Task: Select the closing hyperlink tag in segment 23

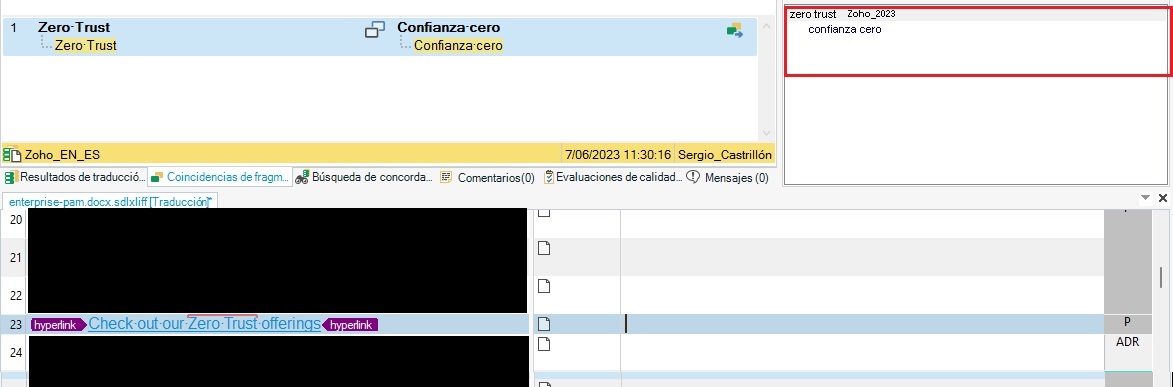Action: coord(350,325)
